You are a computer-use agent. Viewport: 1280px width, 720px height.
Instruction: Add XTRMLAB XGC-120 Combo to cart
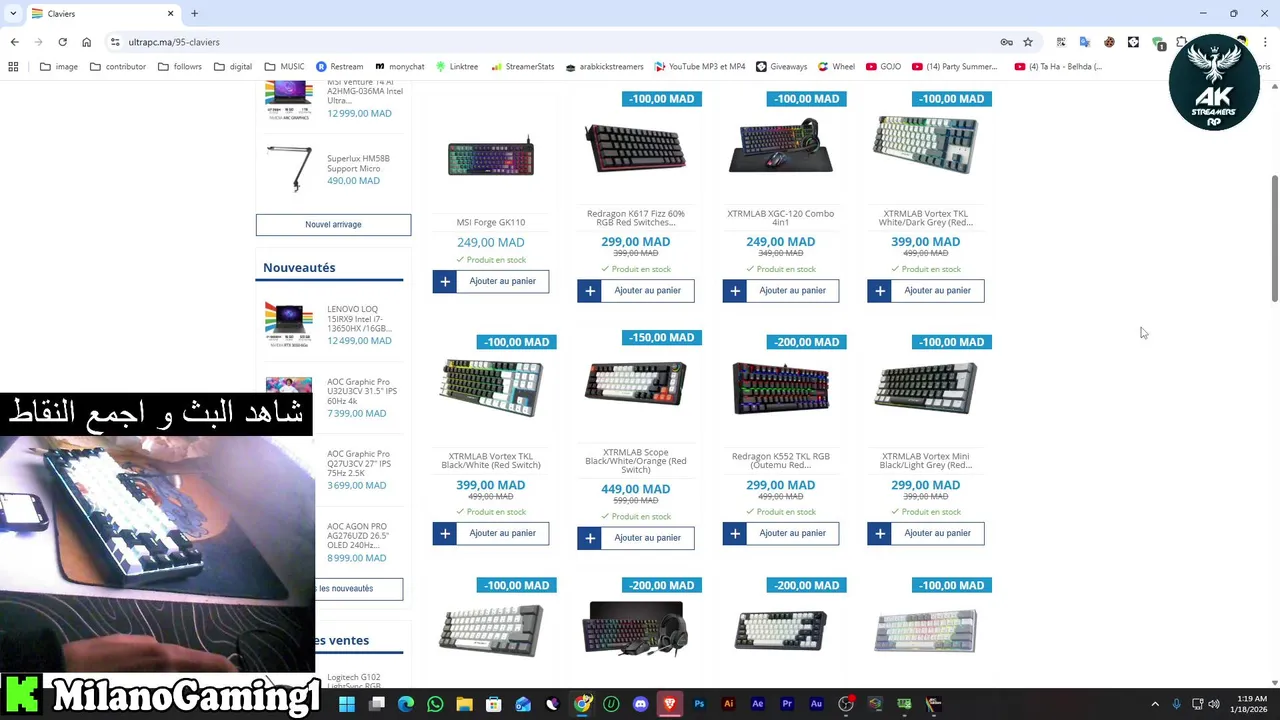[781, 291]
